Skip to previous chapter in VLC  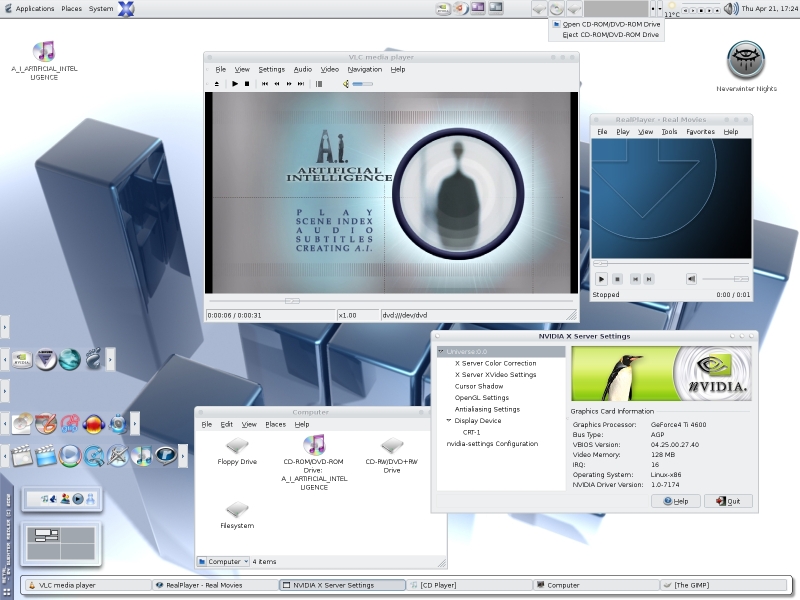tap(265, 84)
